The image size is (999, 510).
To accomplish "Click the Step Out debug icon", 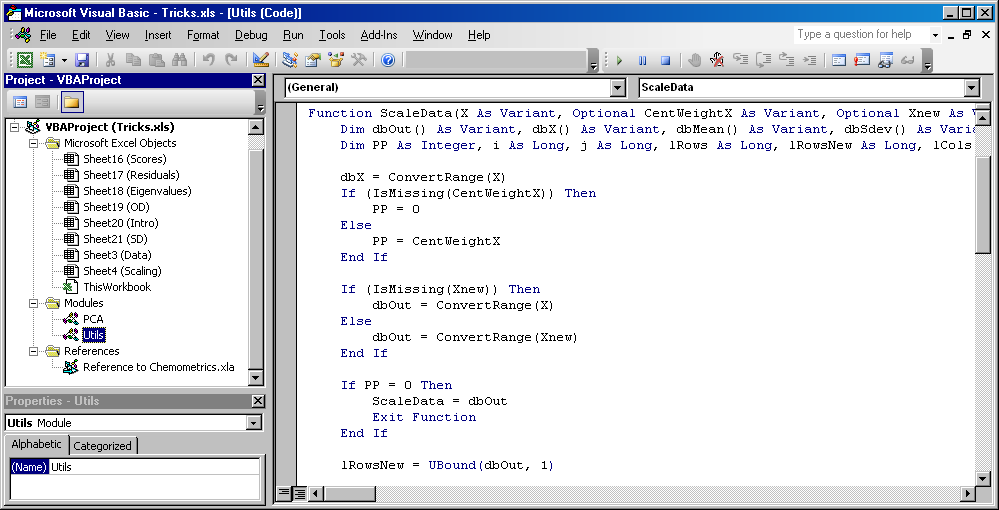I will (x=786, y=60).
